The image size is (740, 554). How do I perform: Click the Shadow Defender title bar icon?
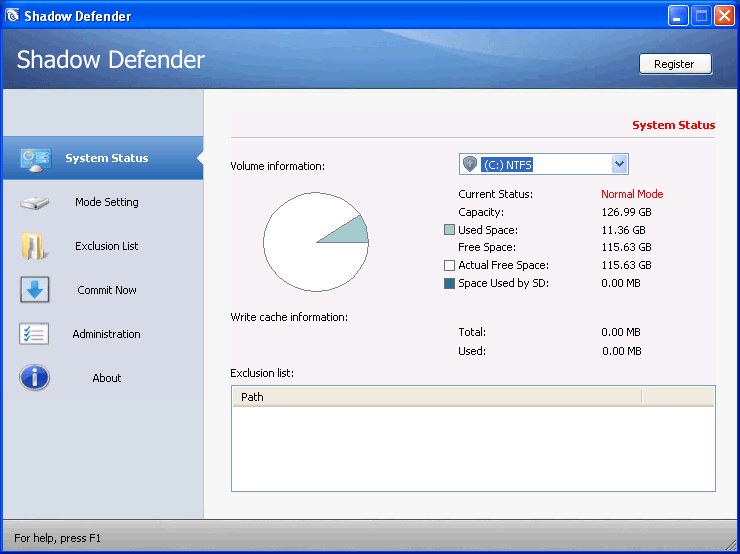pos(12,16)
